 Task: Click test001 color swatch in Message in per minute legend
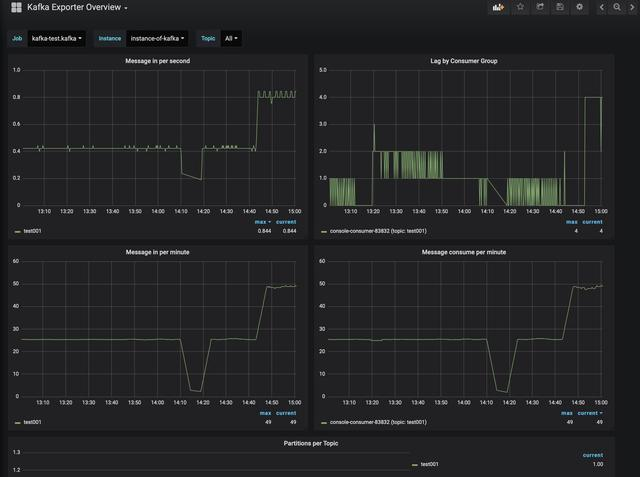[18, 423]
